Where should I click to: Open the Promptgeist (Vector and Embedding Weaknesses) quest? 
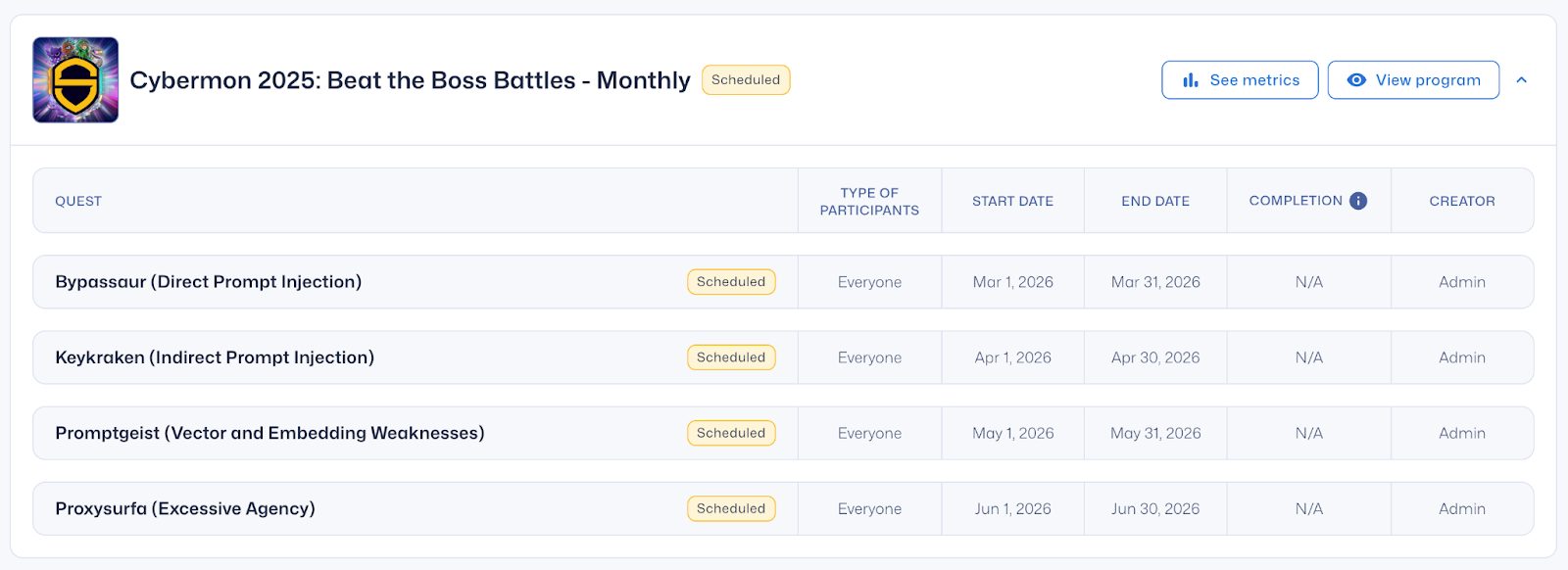(x=269, y=433)
